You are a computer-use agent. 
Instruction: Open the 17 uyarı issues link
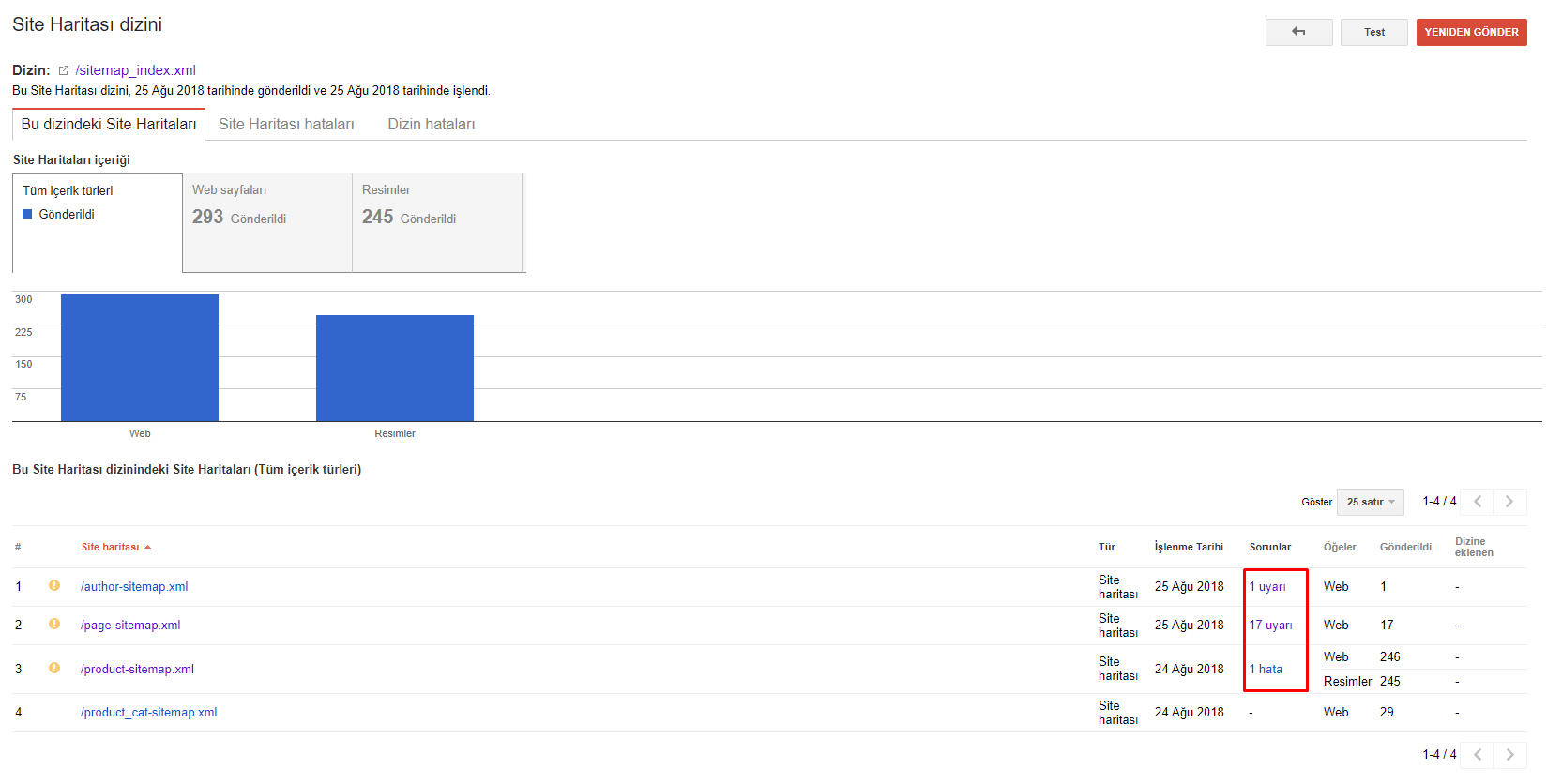pos(1270,625)
